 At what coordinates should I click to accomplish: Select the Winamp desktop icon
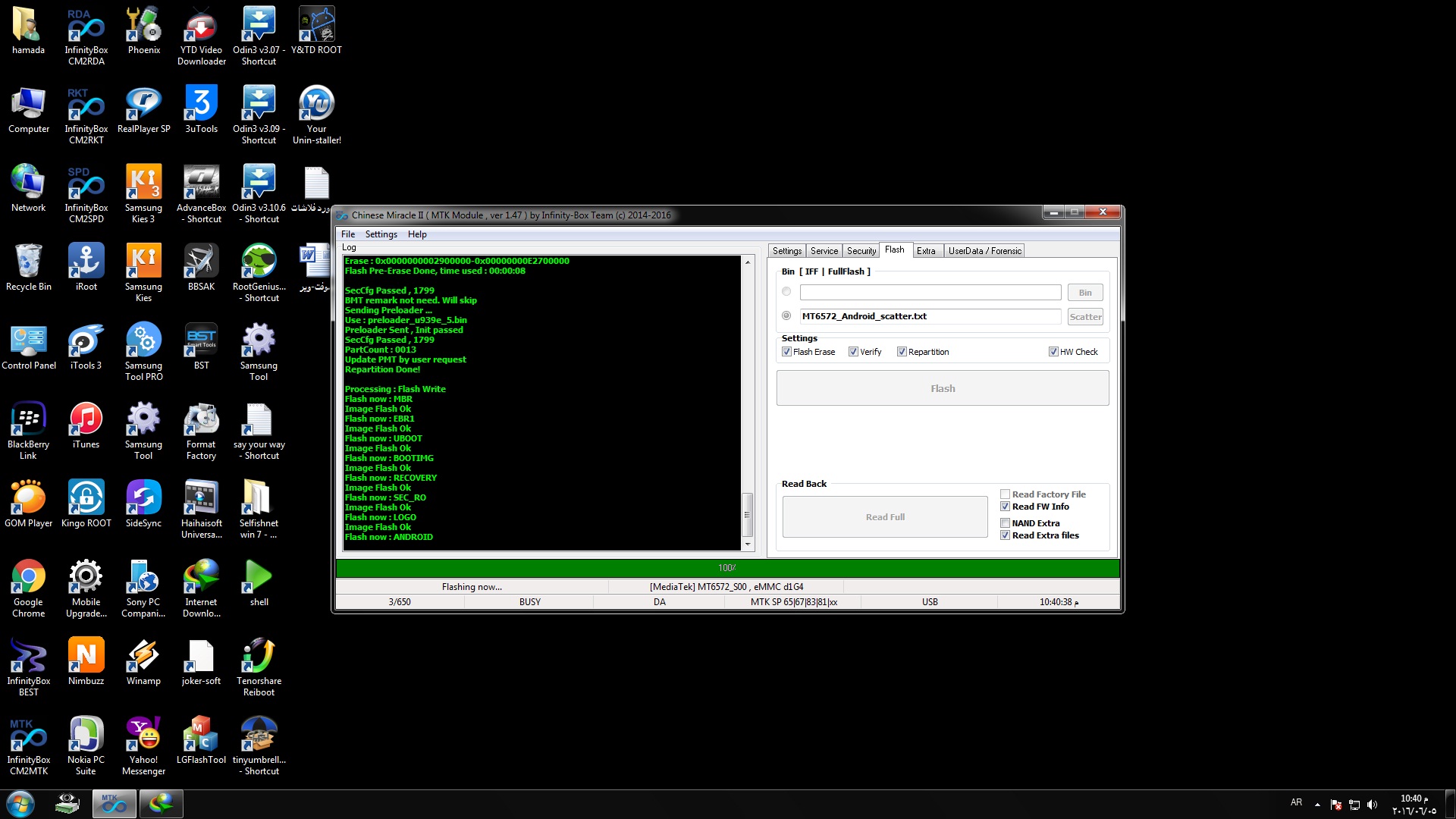pyautogui.click(x=143, y=662)
